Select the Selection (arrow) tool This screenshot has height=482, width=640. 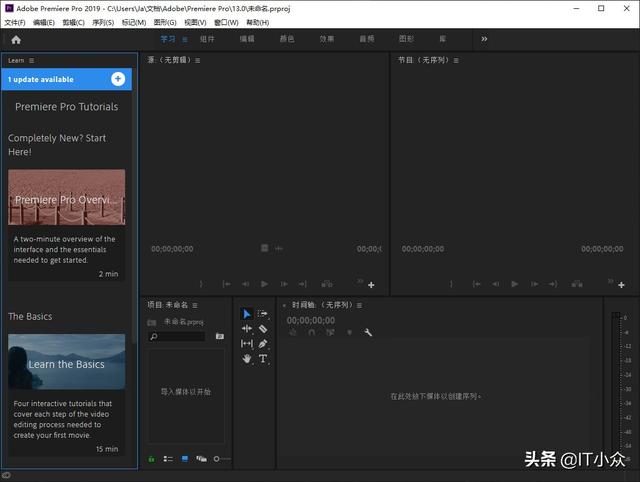[247, 314]
